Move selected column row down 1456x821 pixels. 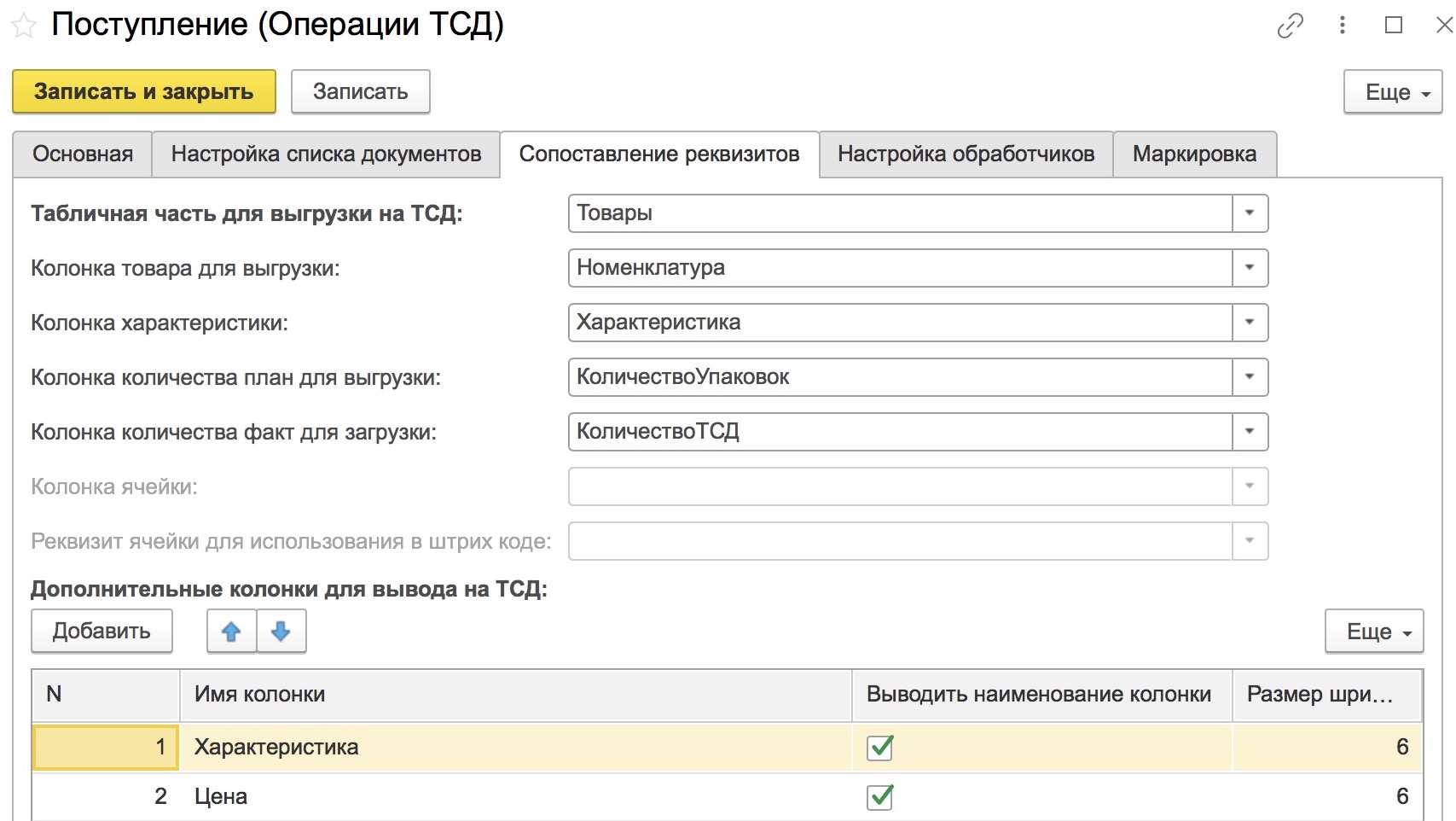(281, 632)
